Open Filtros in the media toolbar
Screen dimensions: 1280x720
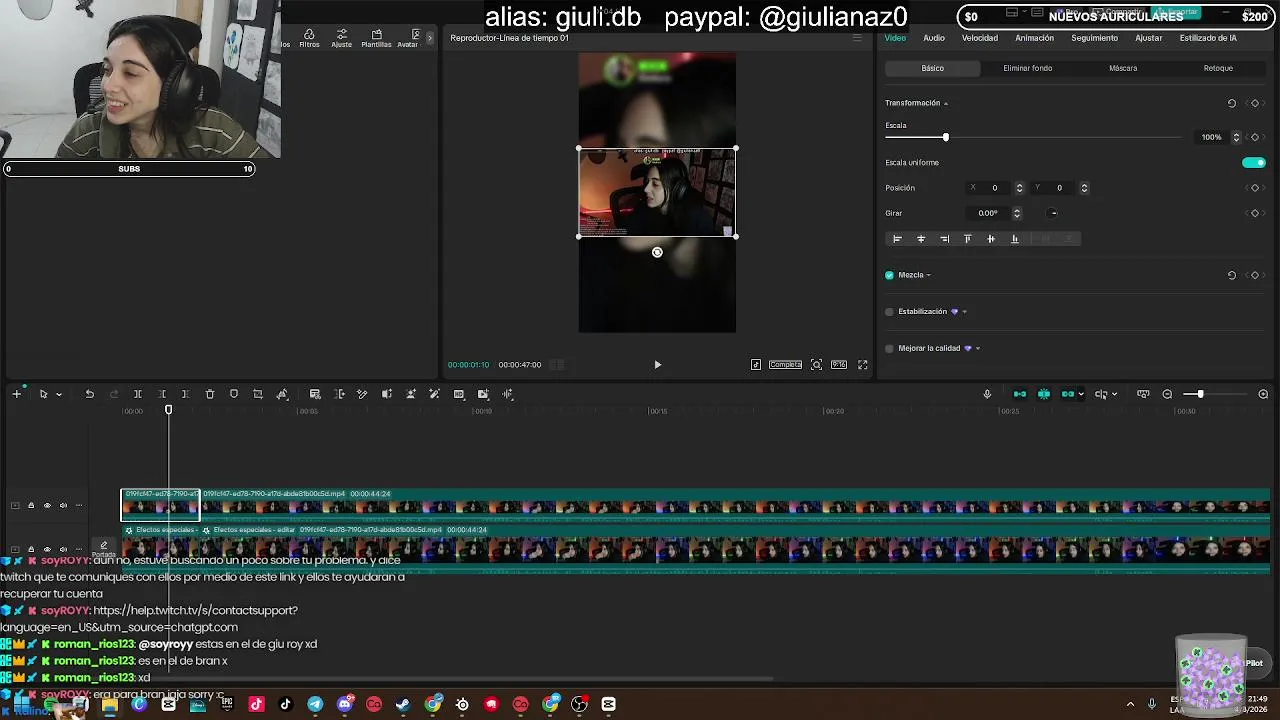309,38
